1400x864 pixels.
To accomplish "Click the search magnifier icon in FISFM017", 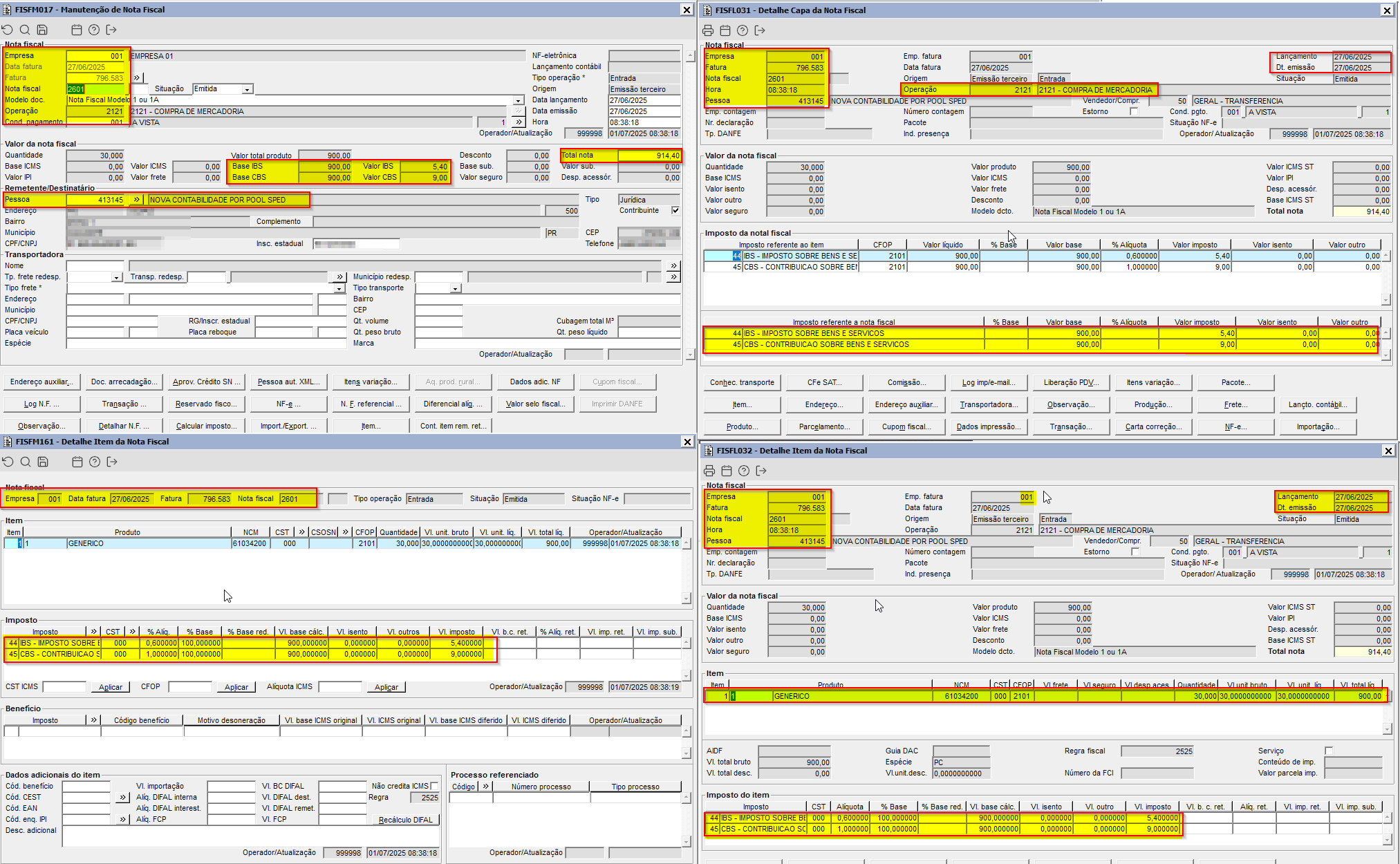I will [x=25, y=30].
